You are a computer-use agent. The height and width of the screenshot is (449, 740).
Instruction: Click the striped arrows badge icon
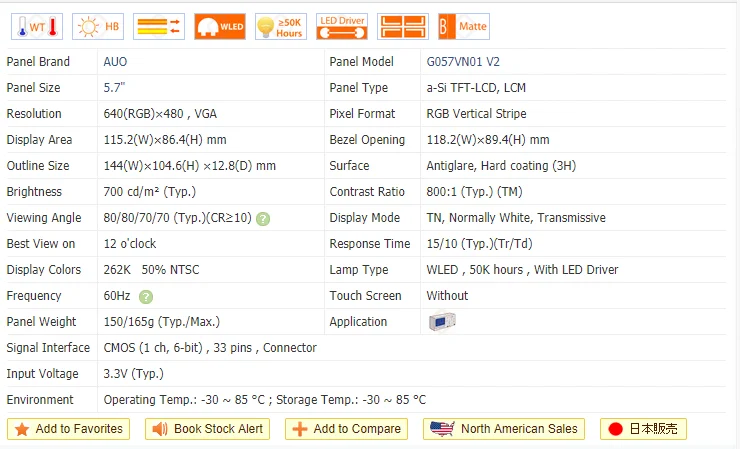tap(159, 26)
